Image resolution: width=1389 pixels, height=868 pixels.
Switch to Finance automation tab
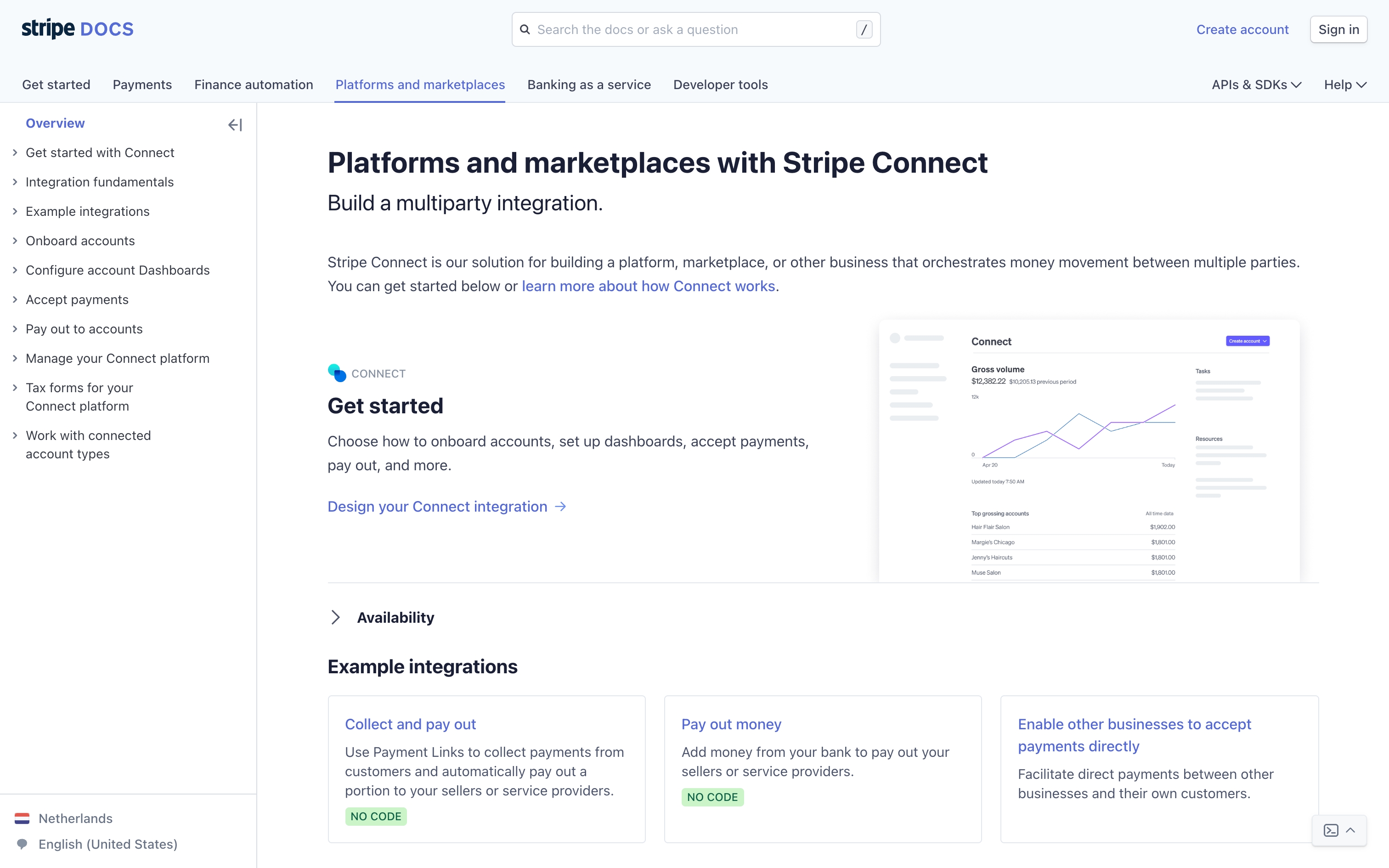(254, 85)
